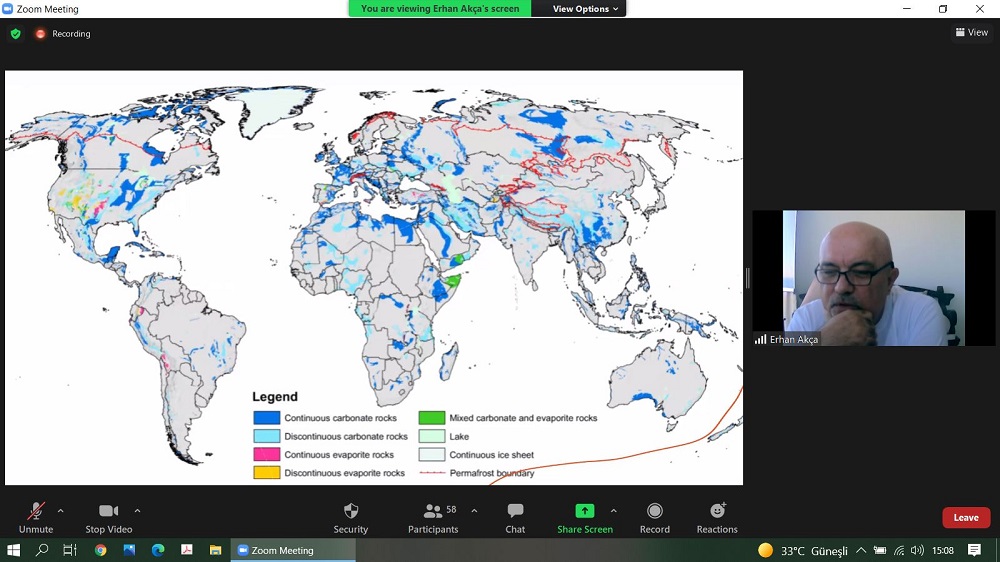Click the Mixed carbonate and evaporite green swatch
This screenshot has width=1000, height=562.
point(432,418)
